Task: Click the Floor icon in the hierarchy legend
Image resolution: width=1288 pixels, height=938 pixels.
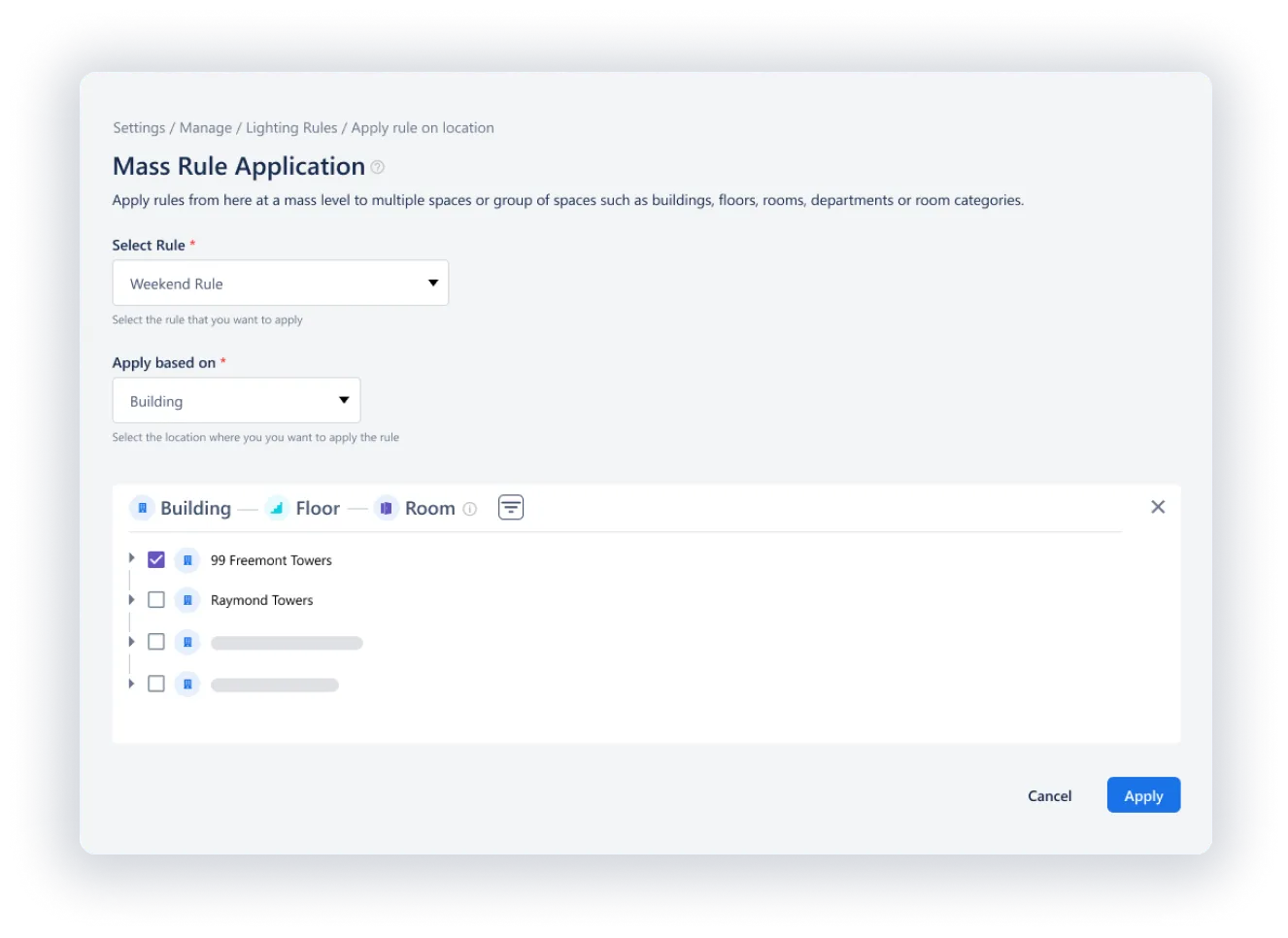Action: (275, 507)
